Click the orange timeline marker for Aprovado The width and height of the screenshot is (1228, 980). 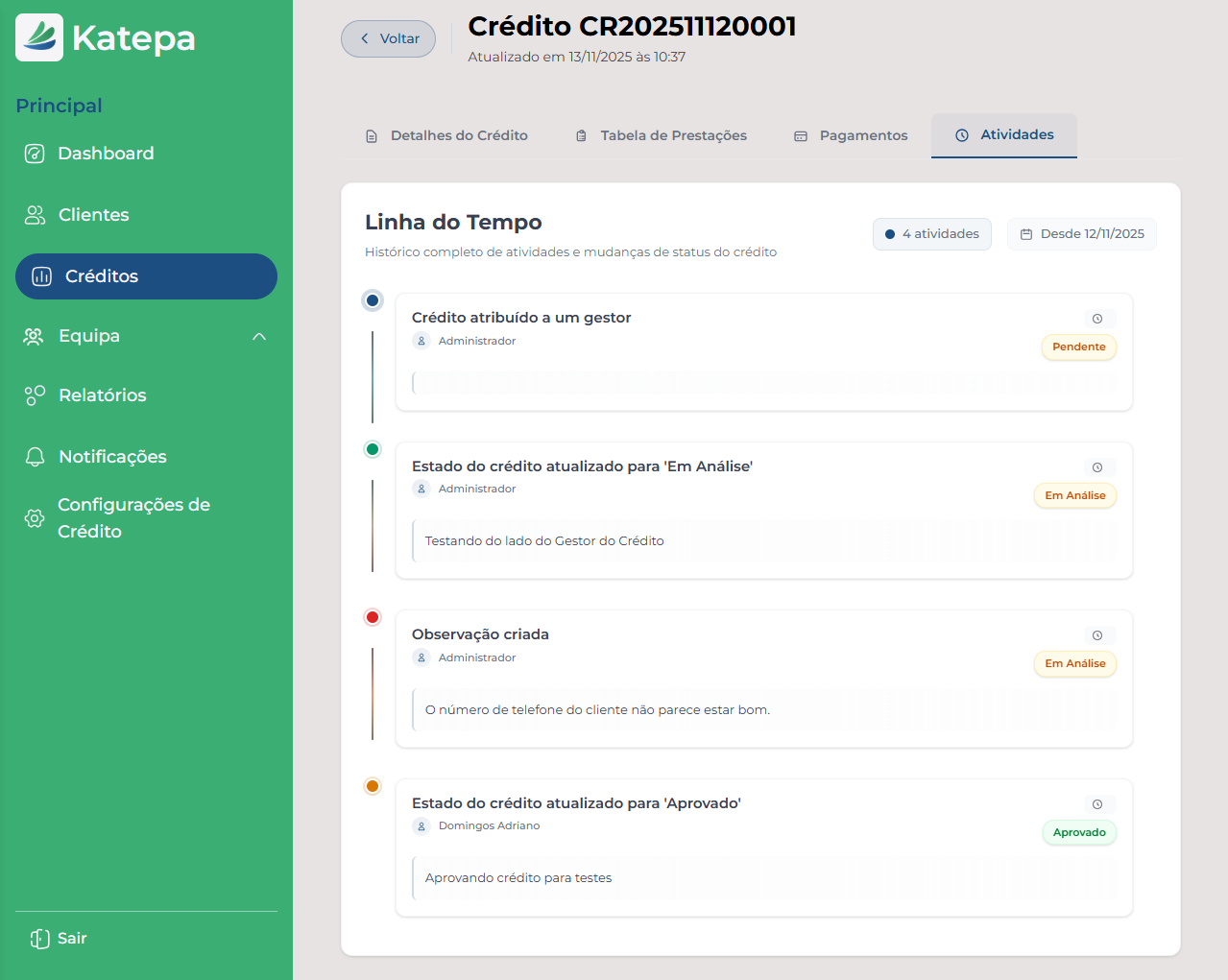(373, 786)
